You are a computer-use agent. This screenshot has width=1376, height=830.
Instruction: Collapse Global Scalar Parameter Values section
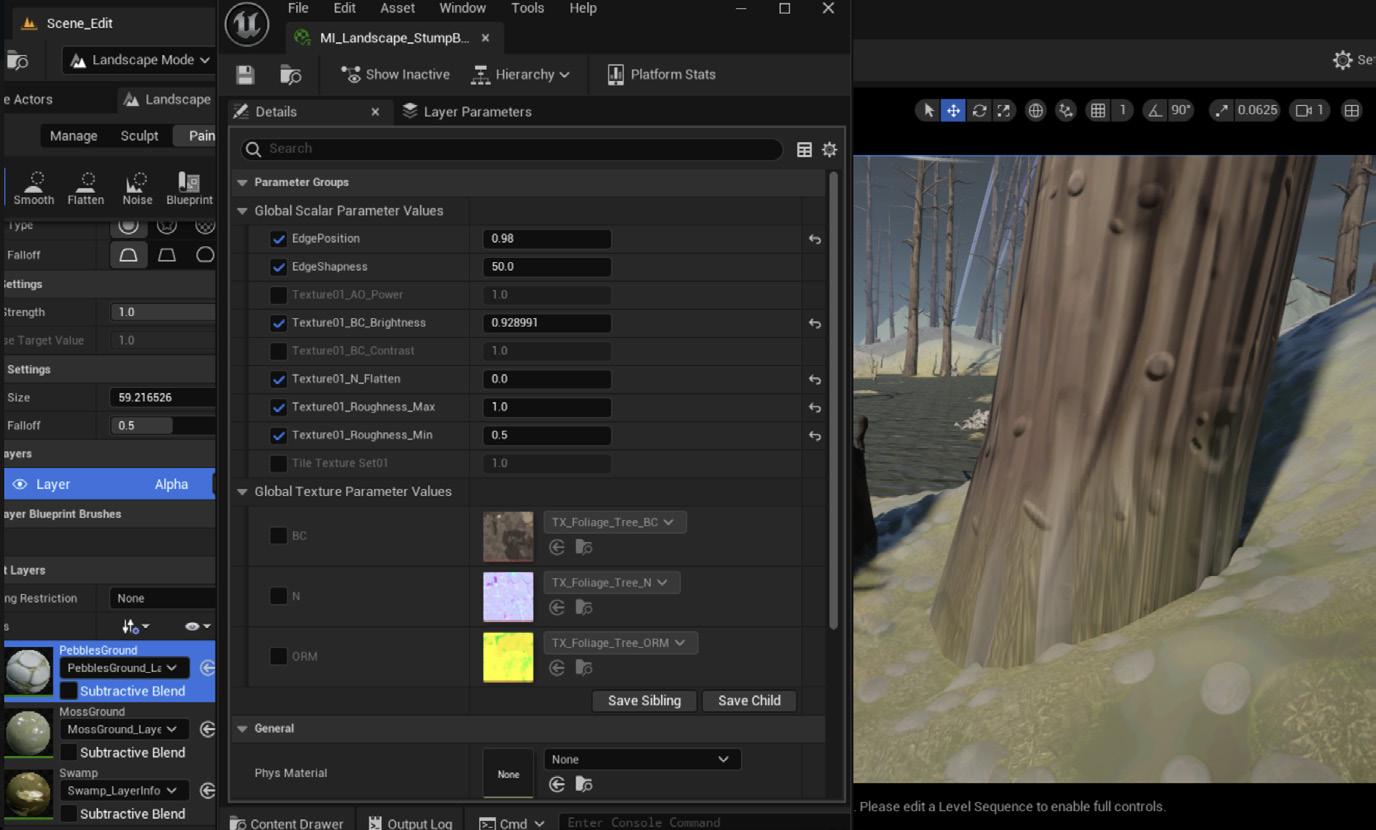(242, 211)
